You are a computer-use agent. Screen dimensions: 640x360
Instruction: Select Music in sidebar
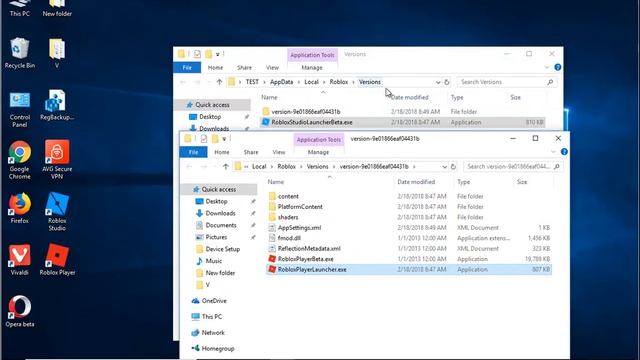click(213, 261)
